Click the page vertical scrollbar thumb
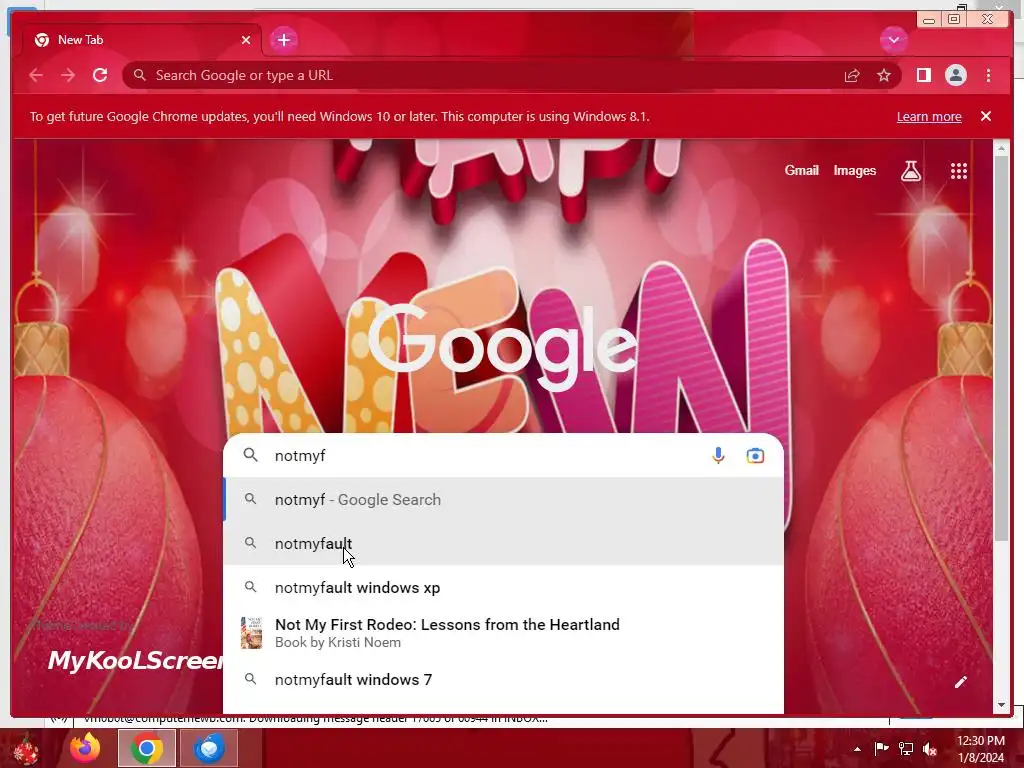The height and width of the screenshot is (768, 1024). pos(1001,349)
